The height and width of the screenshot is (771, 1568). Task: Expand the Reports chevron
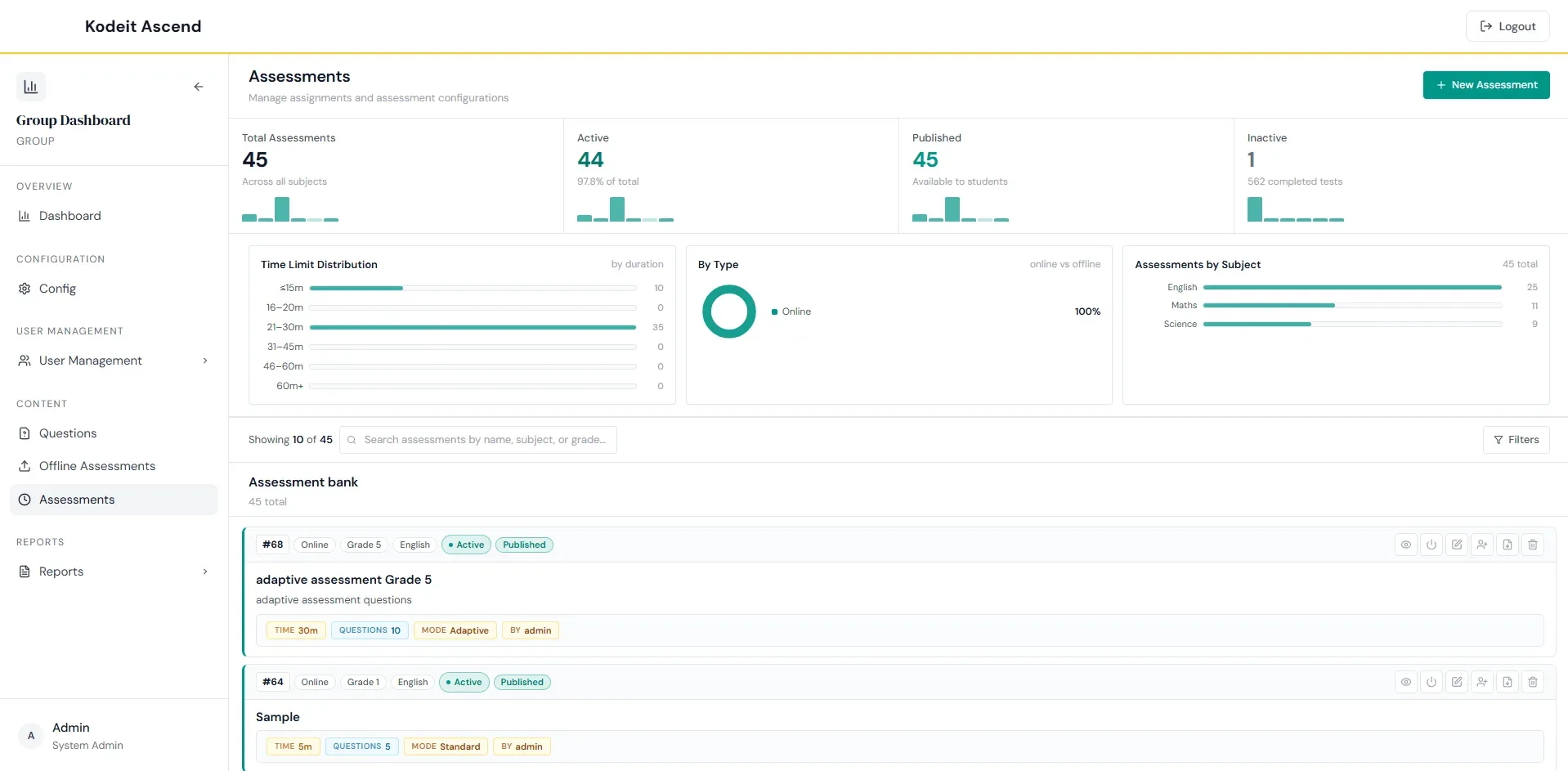(205, 572)
